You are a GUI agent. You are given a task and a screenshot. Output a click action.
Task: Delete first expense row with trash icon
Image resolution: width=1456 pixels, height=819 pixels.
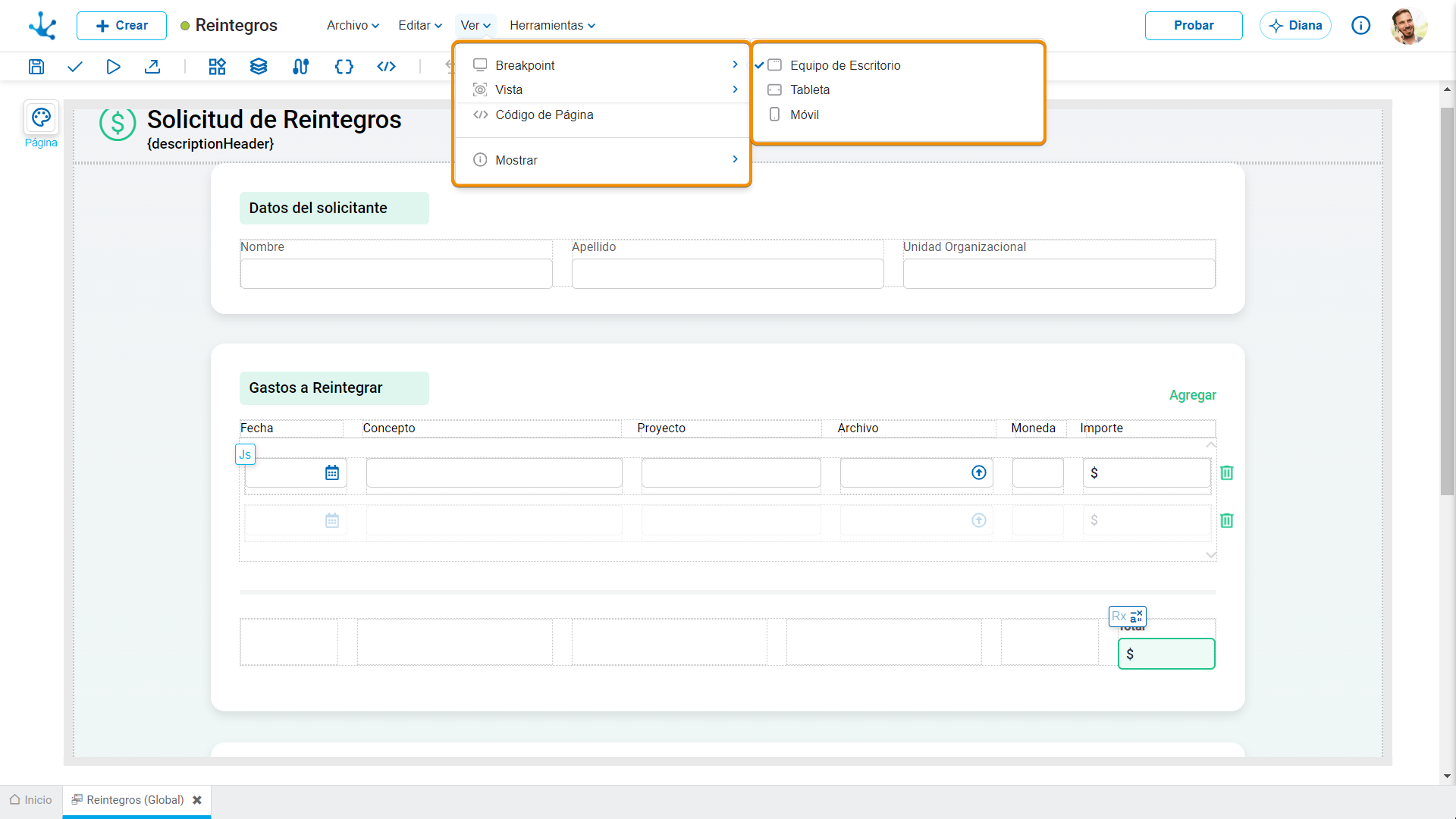pyautogui.click(x=1226, y=472)
